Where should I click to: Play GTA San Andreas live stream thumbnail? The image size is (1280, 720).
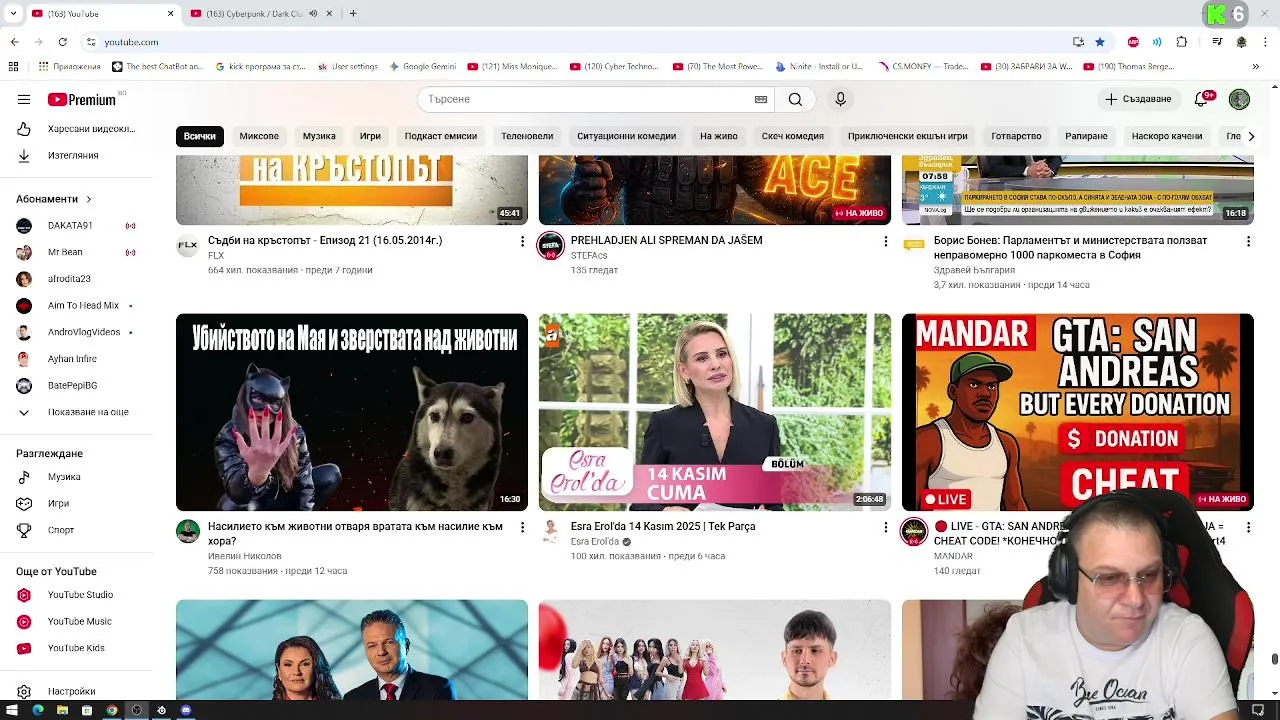[1078, 412]
